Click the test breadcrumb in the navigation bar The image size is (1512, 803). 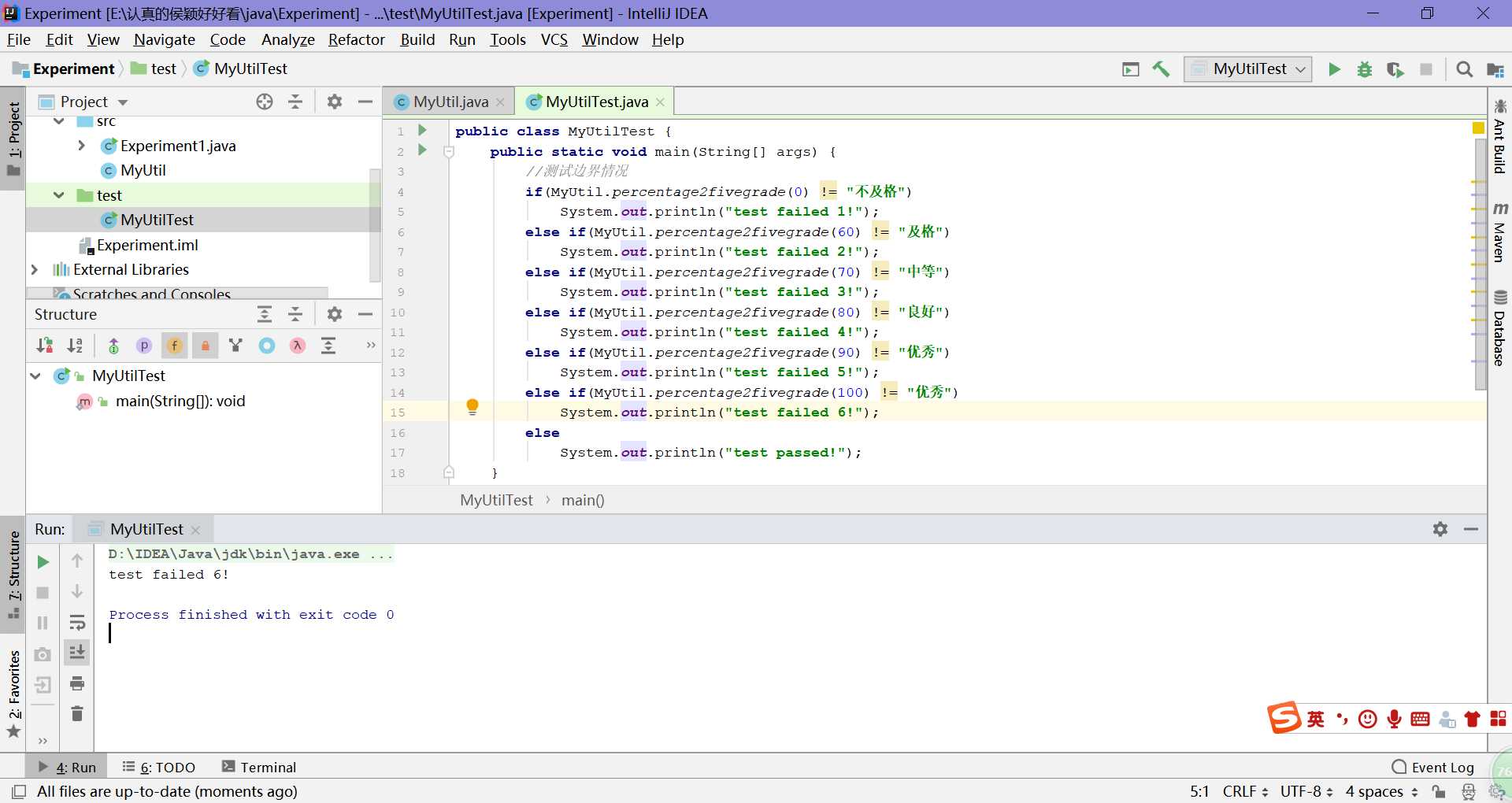click(154, 68)
